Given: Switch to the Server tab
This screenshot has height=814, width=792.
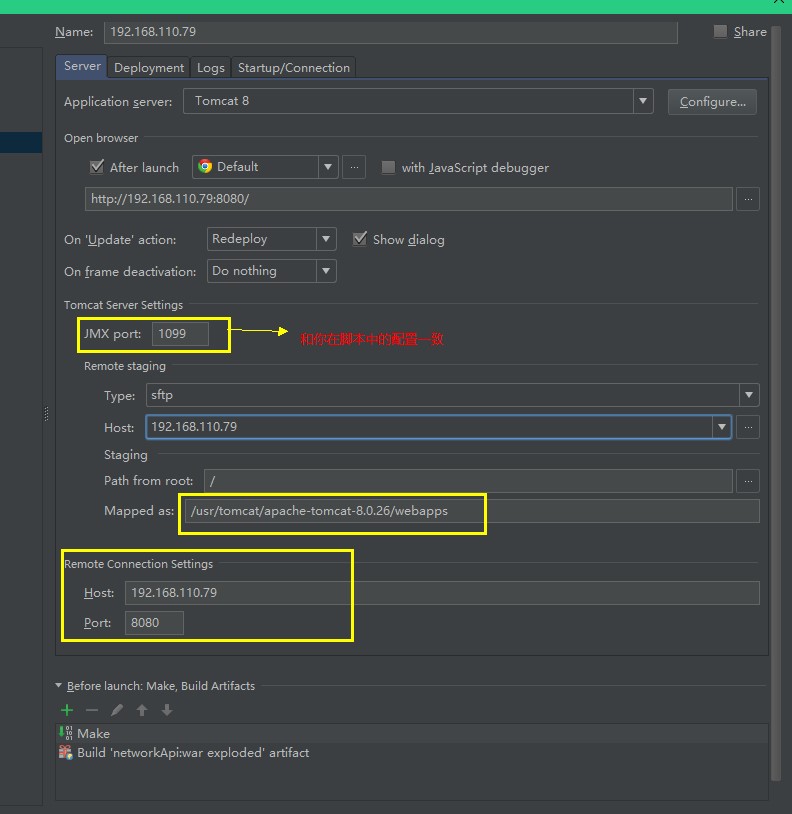Looking at the screenshot, I should [x=82, y=66].
